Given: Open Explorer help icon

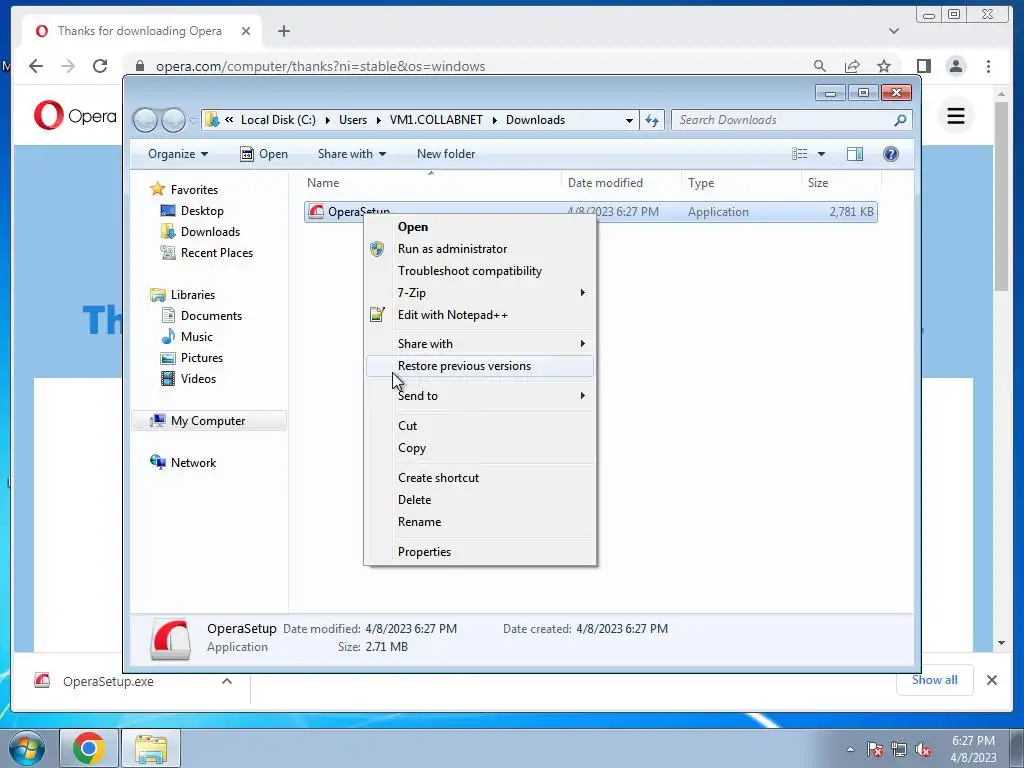Looking at the screenshot, I should [891, 154].
